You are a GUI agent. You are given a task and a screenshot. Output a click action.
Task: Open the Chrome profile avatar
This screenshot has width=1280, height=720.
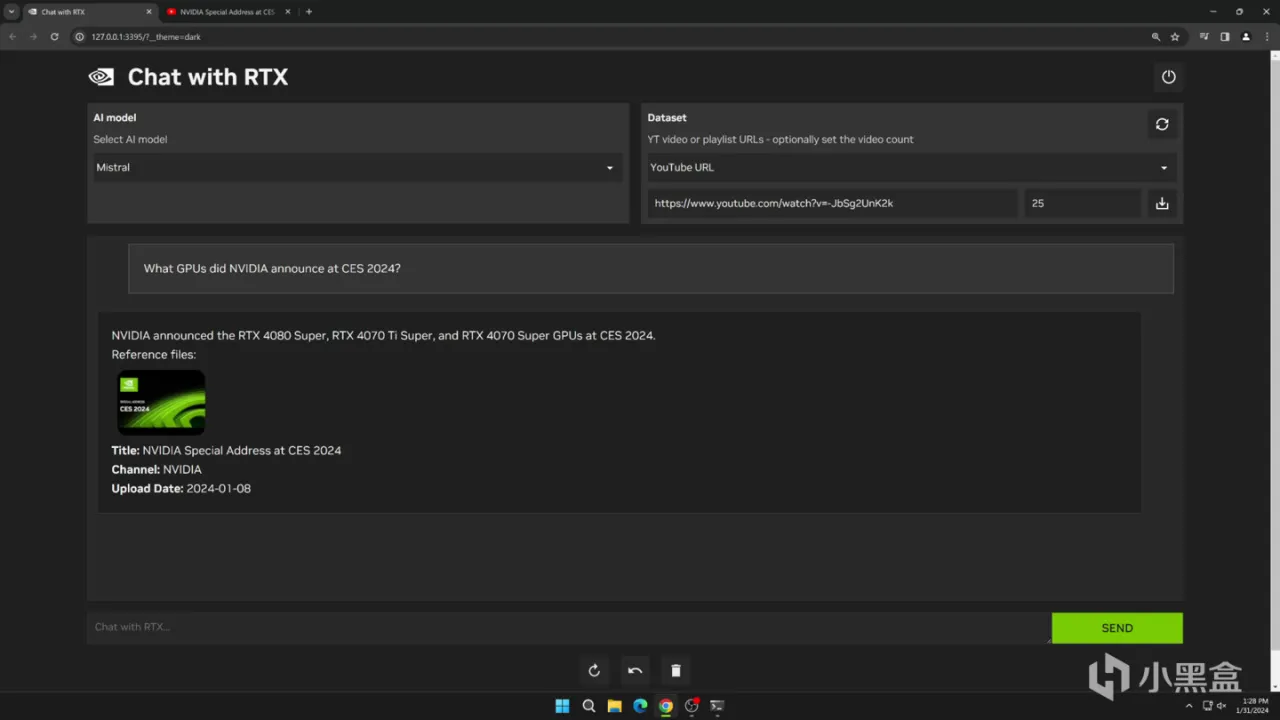1246,36
